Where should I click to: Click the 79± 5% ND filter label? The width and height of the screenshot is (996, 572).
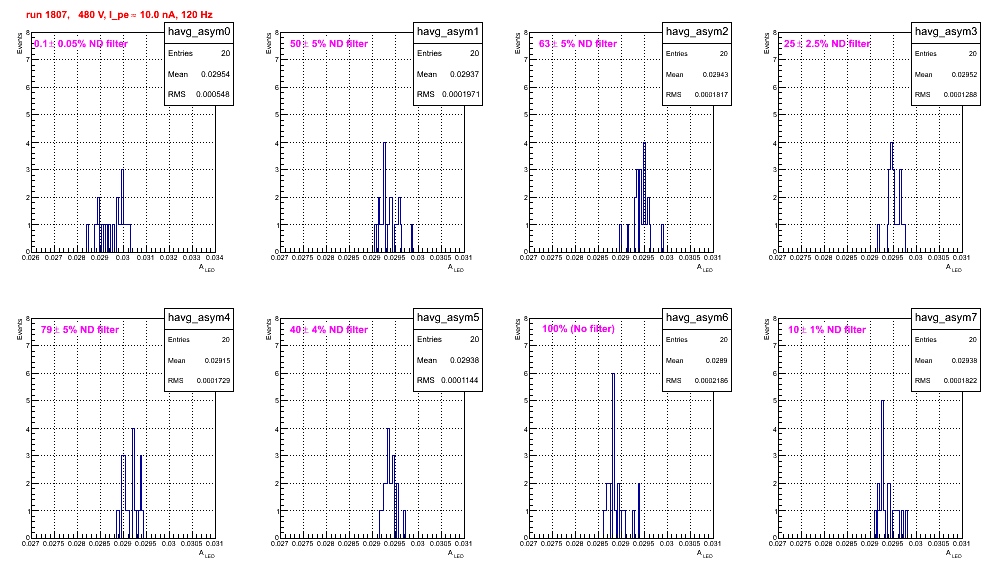coord(80,330)
